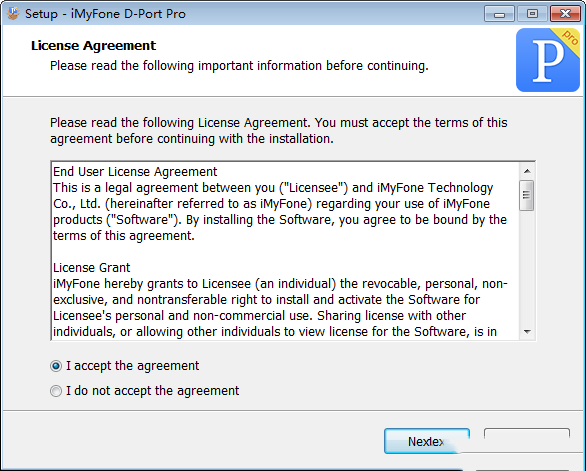
Task: Click the bold "License Agreement" page heading
Action: coord(93,46)
